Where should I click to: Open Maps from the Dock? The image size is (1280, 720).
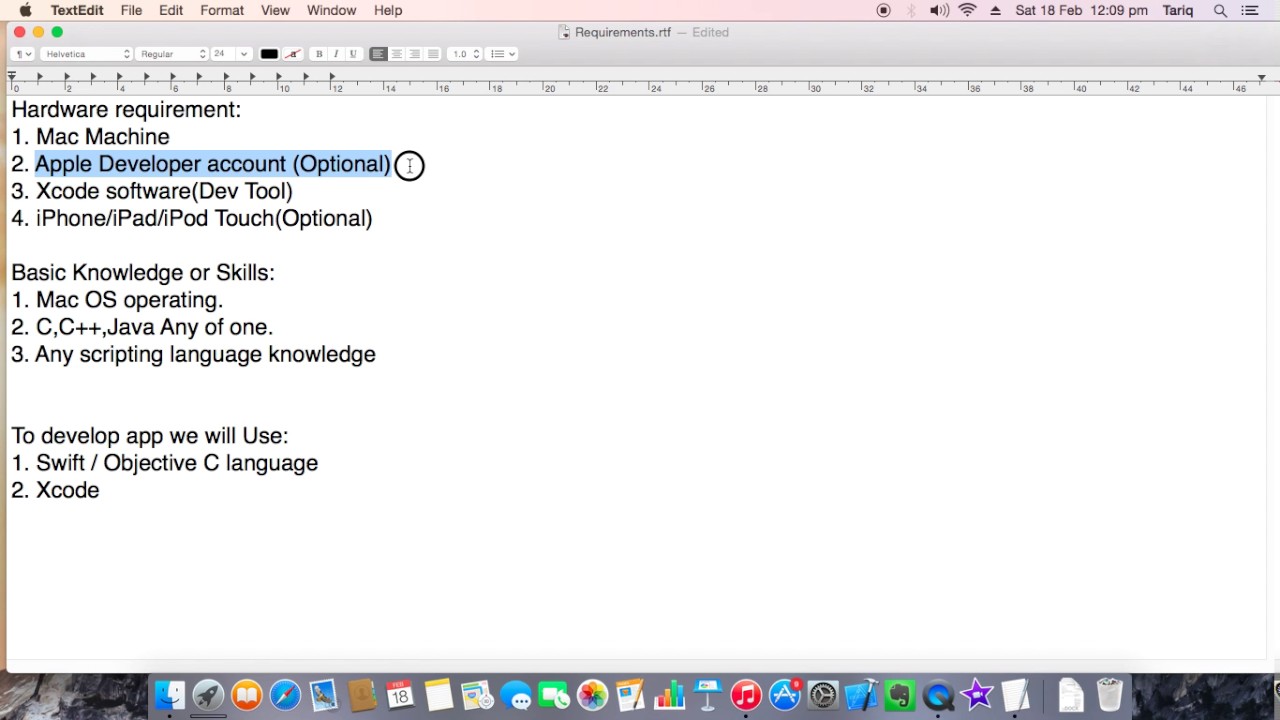477,695
